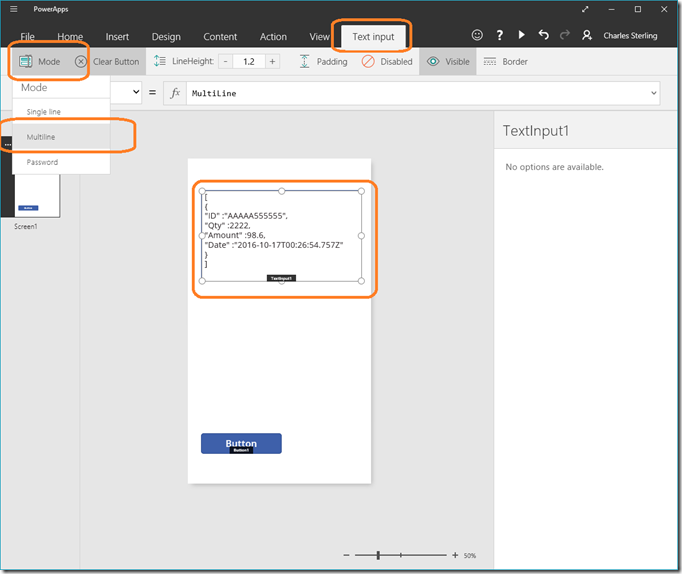
Task: Click the zoom slider handle
Action: (378, 555)
